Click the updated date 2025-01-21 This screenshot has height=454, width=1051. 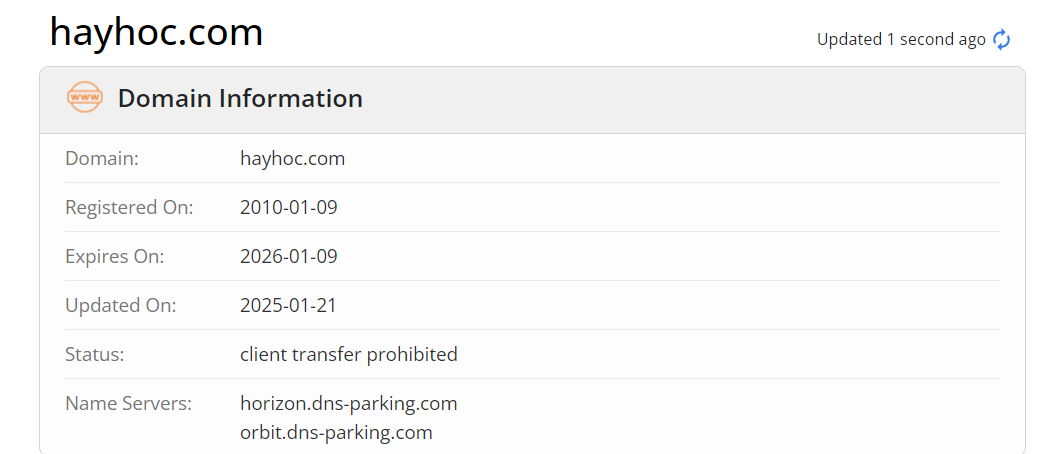[x=288, y=305]
